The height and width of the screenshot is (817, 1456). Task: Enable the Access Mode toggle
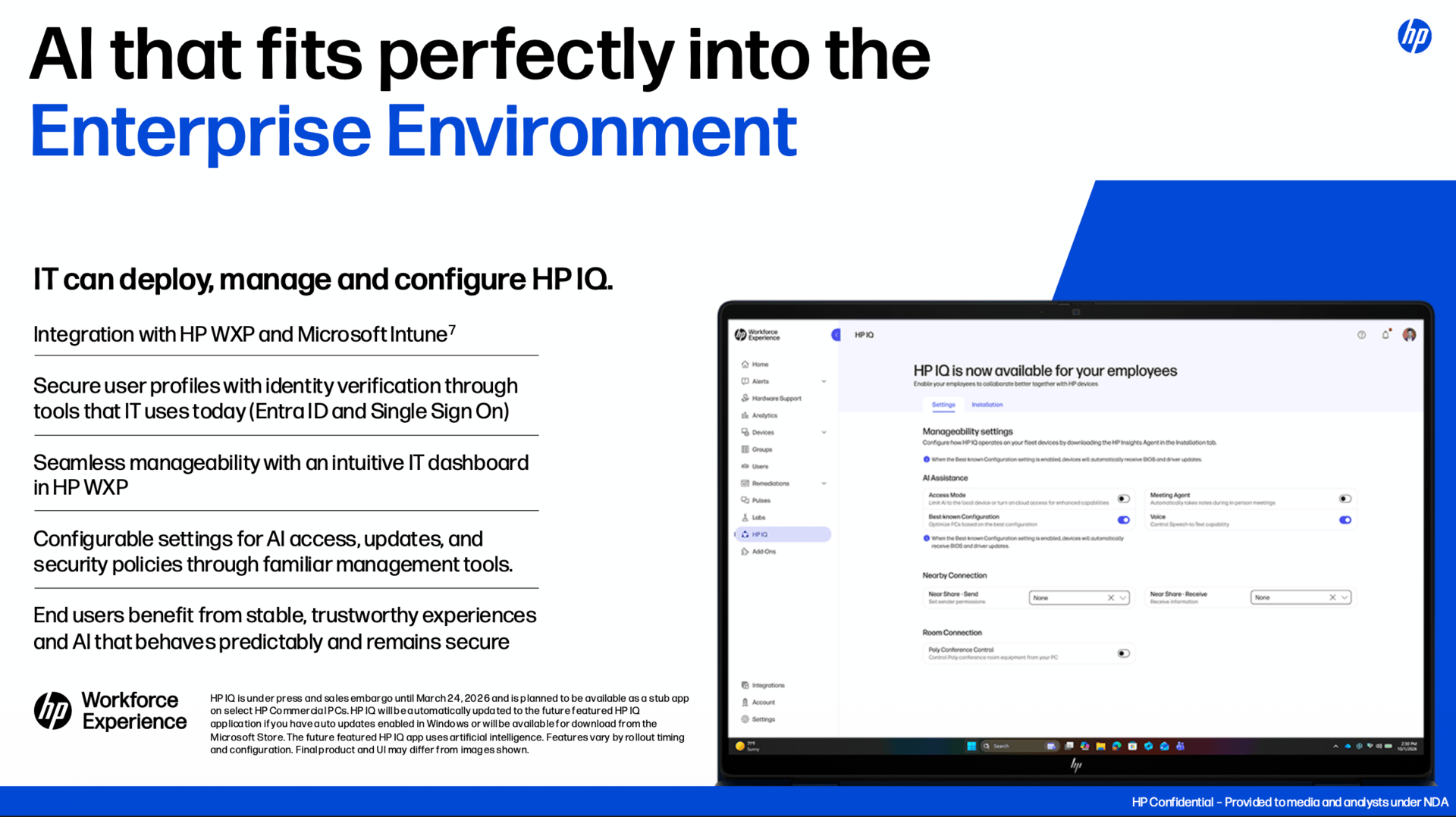(1122, 499)
